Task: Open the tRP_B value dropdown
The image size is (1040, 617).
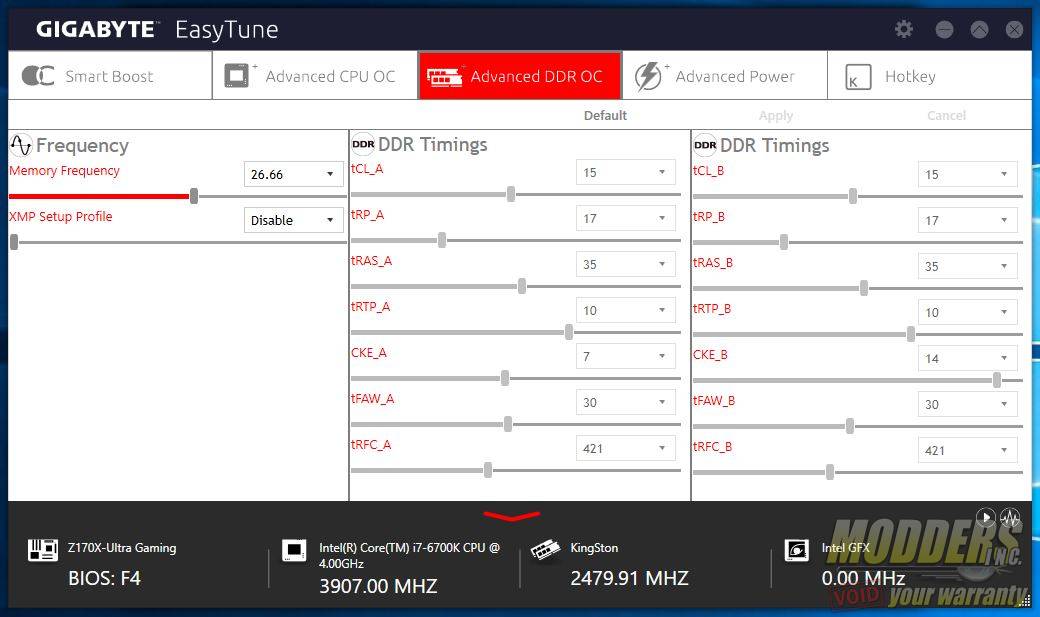Action: [x=968, y=220]
